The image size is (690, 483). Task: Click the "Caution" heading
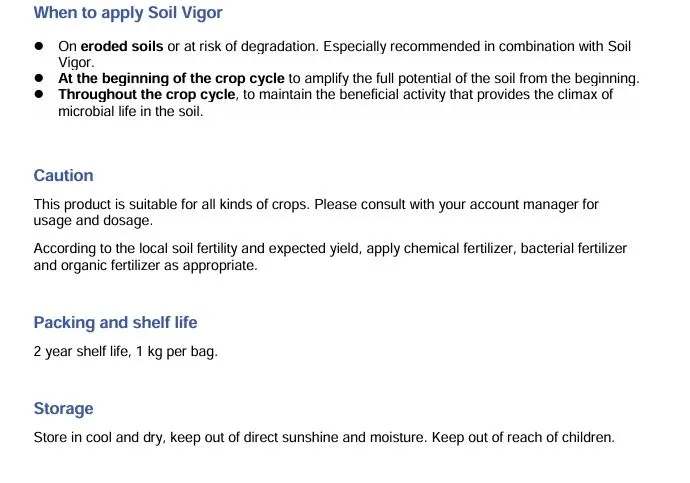(63, 175)
